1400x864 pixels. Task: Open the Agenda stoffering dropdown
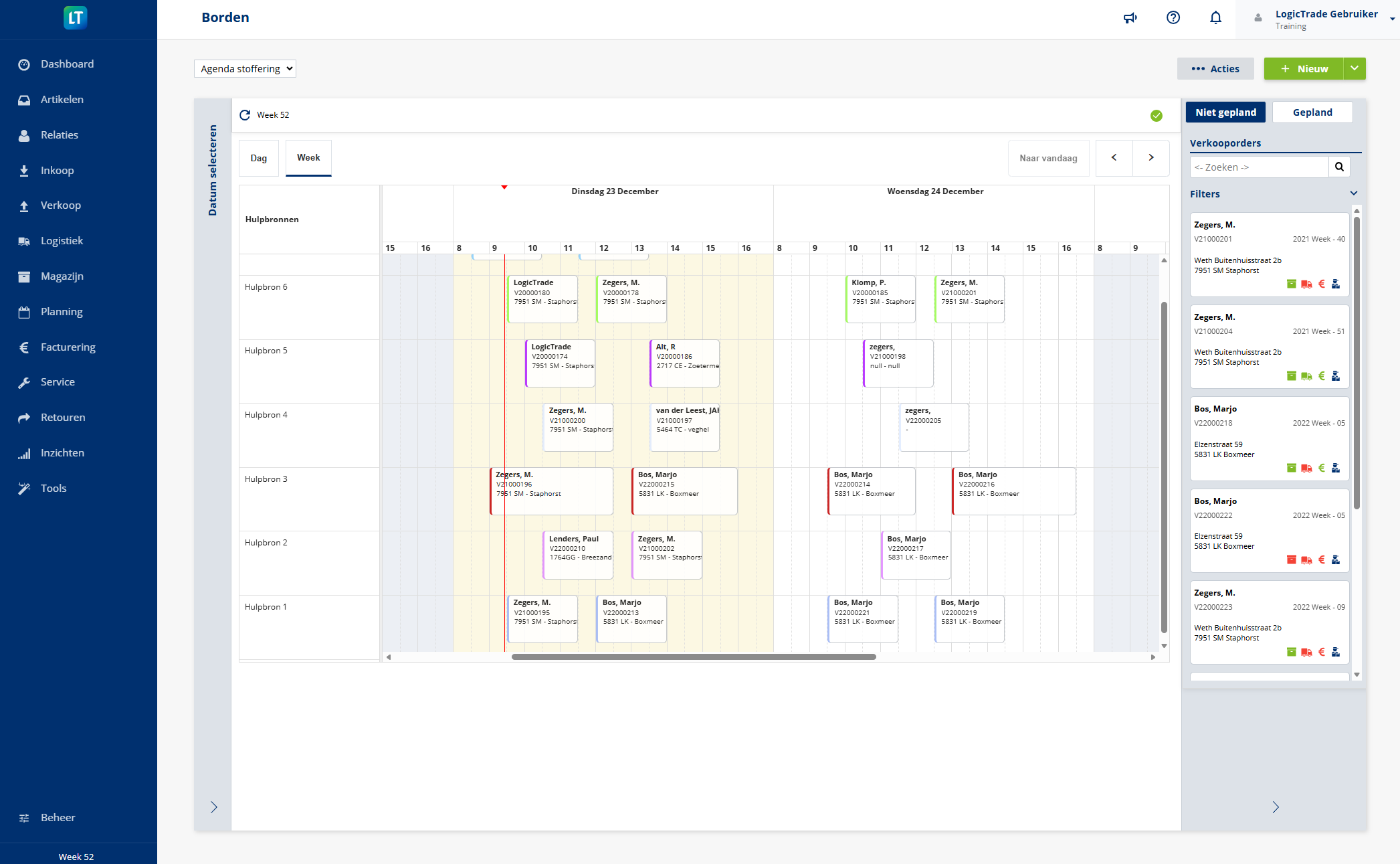(244, 68)
